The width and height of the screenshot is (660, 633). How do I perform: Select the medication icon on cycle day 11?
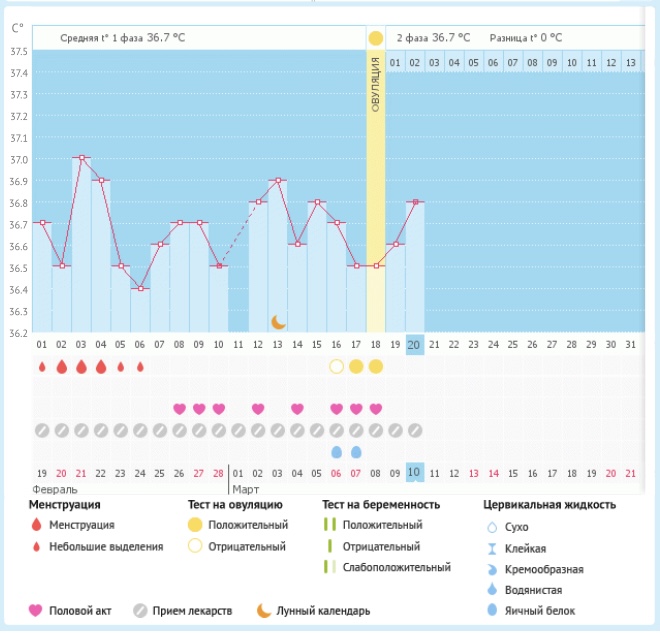pos(238,430)
